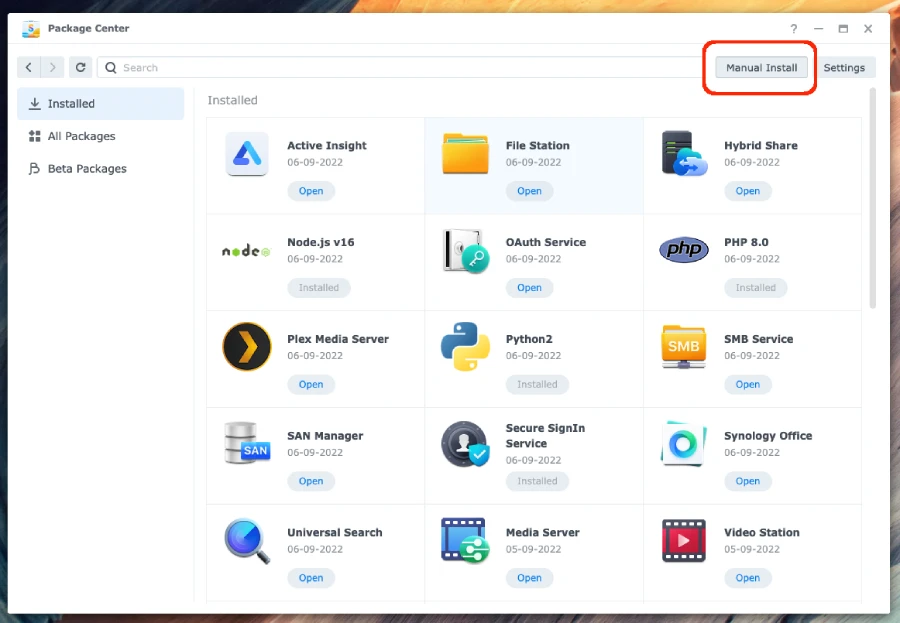Click the search magnifier icon
This screenshot has width=900, height=623.
click(x=111, y=68)
